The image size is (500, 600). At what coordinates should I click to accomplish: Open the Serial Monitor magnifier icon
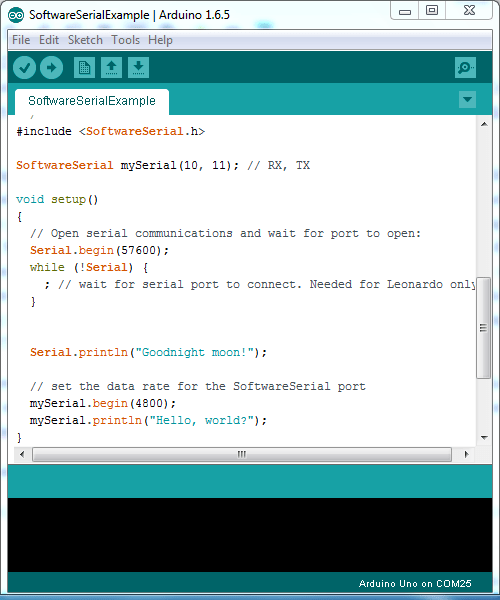465,68
